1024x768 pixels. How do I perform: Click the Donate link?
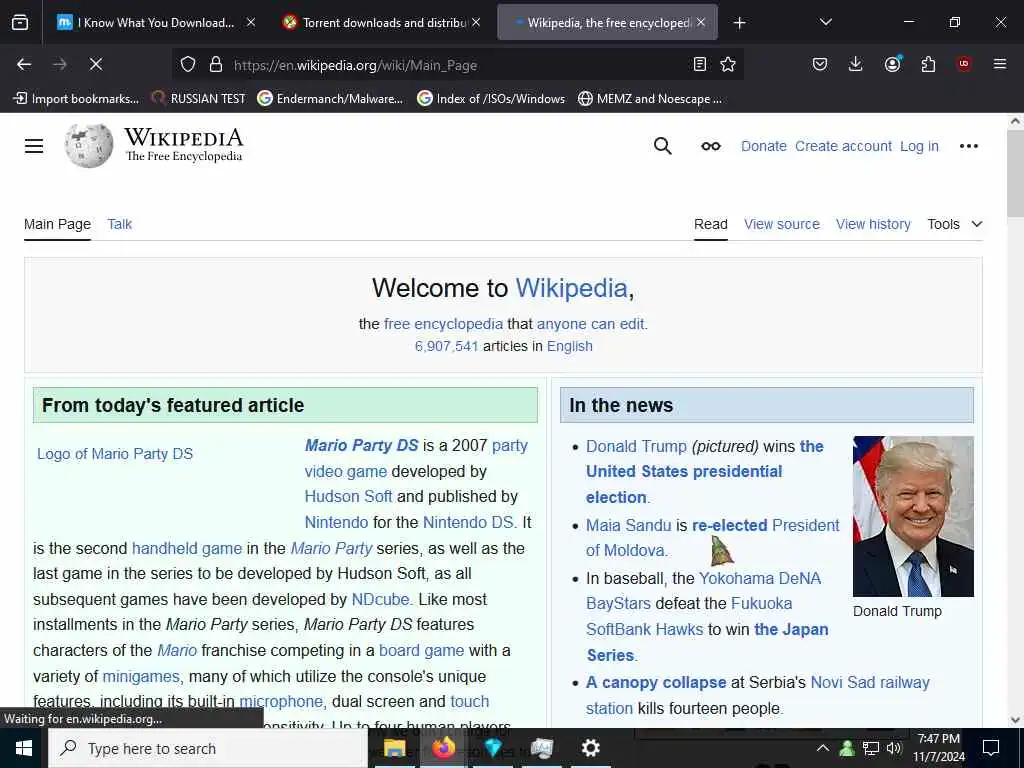(763, 146)
